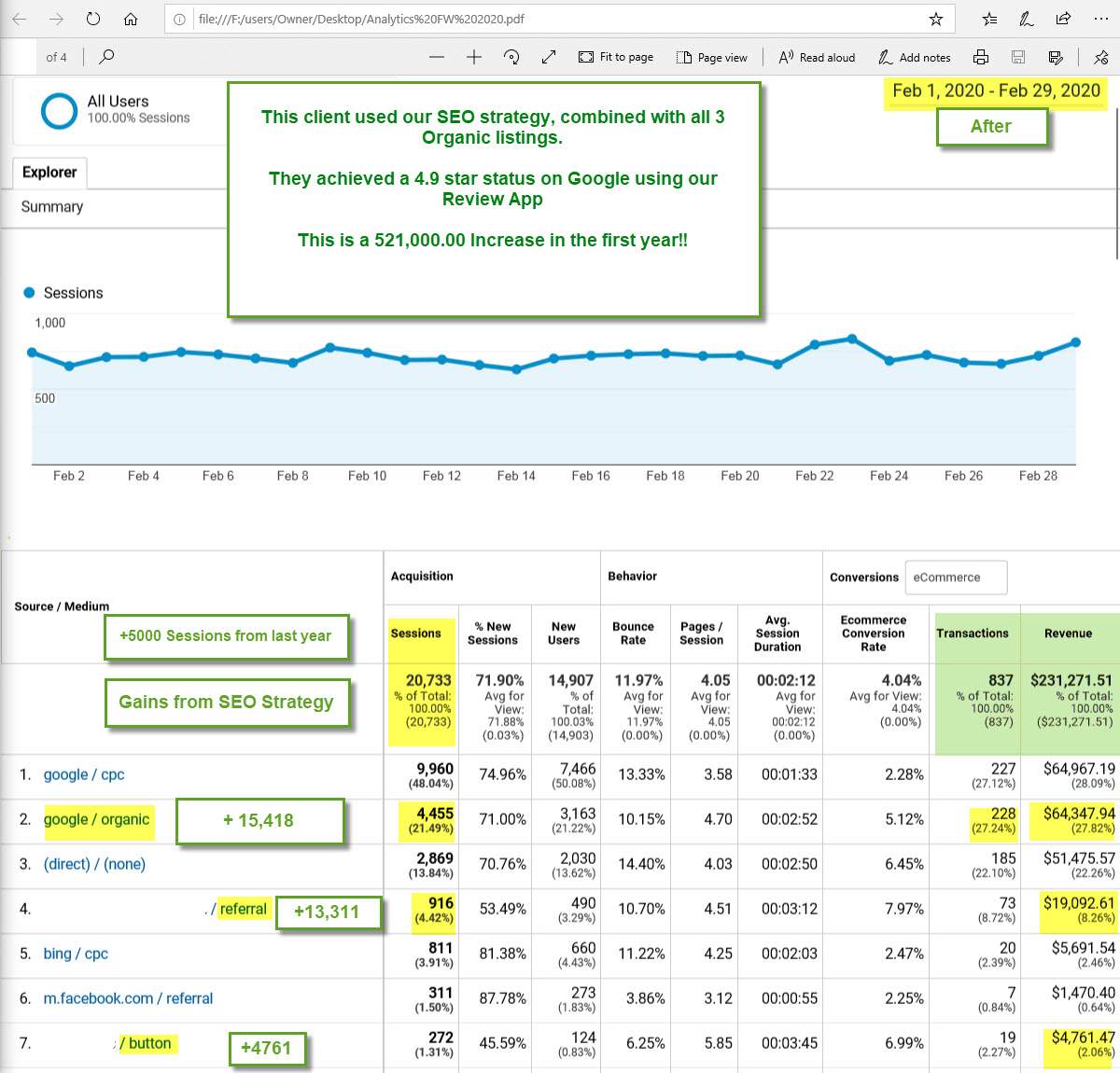
Task: Click Add notes tool
Action: 914,57
